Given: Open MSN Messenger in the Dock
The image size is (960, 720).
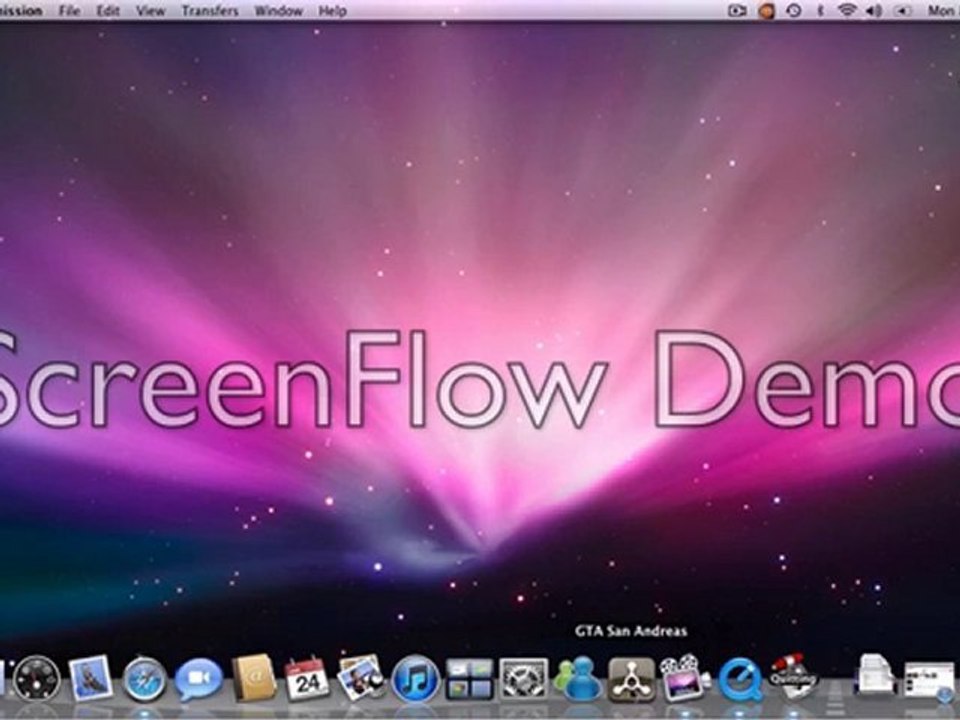Looking at the screenshot, I should pos(578,678).
